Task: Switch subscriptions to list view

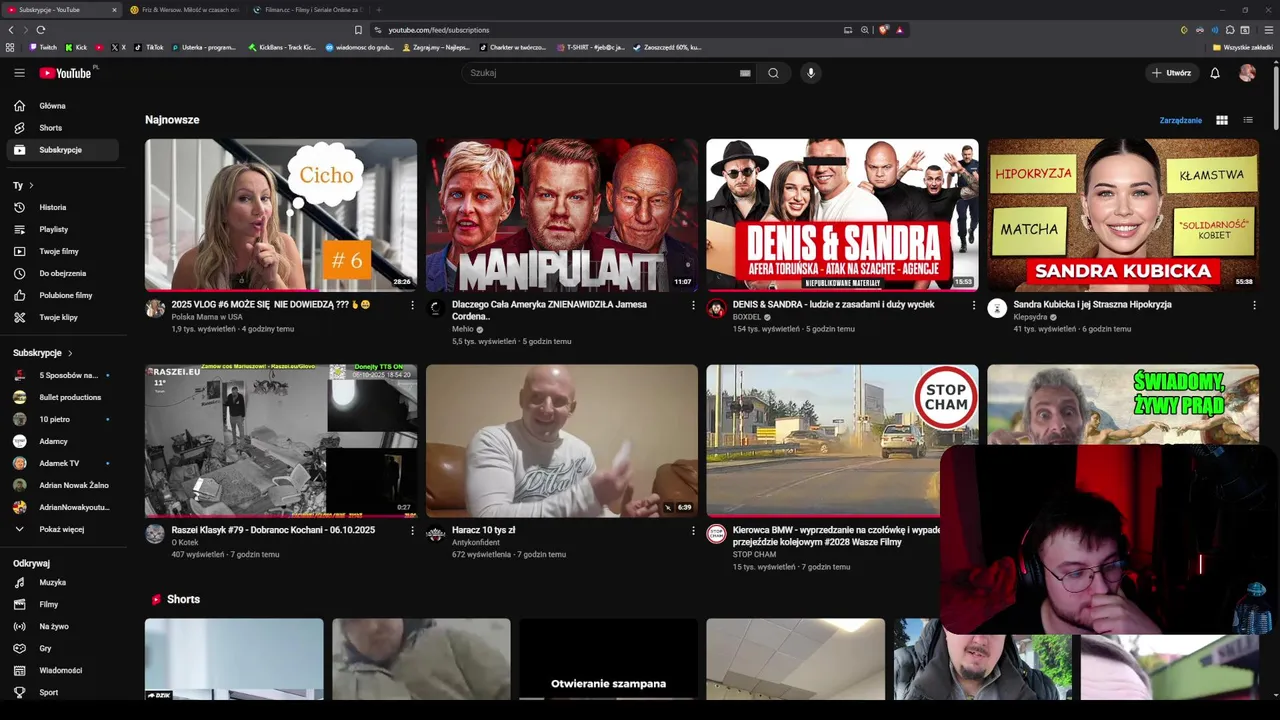Action: tap(1248, 120)
